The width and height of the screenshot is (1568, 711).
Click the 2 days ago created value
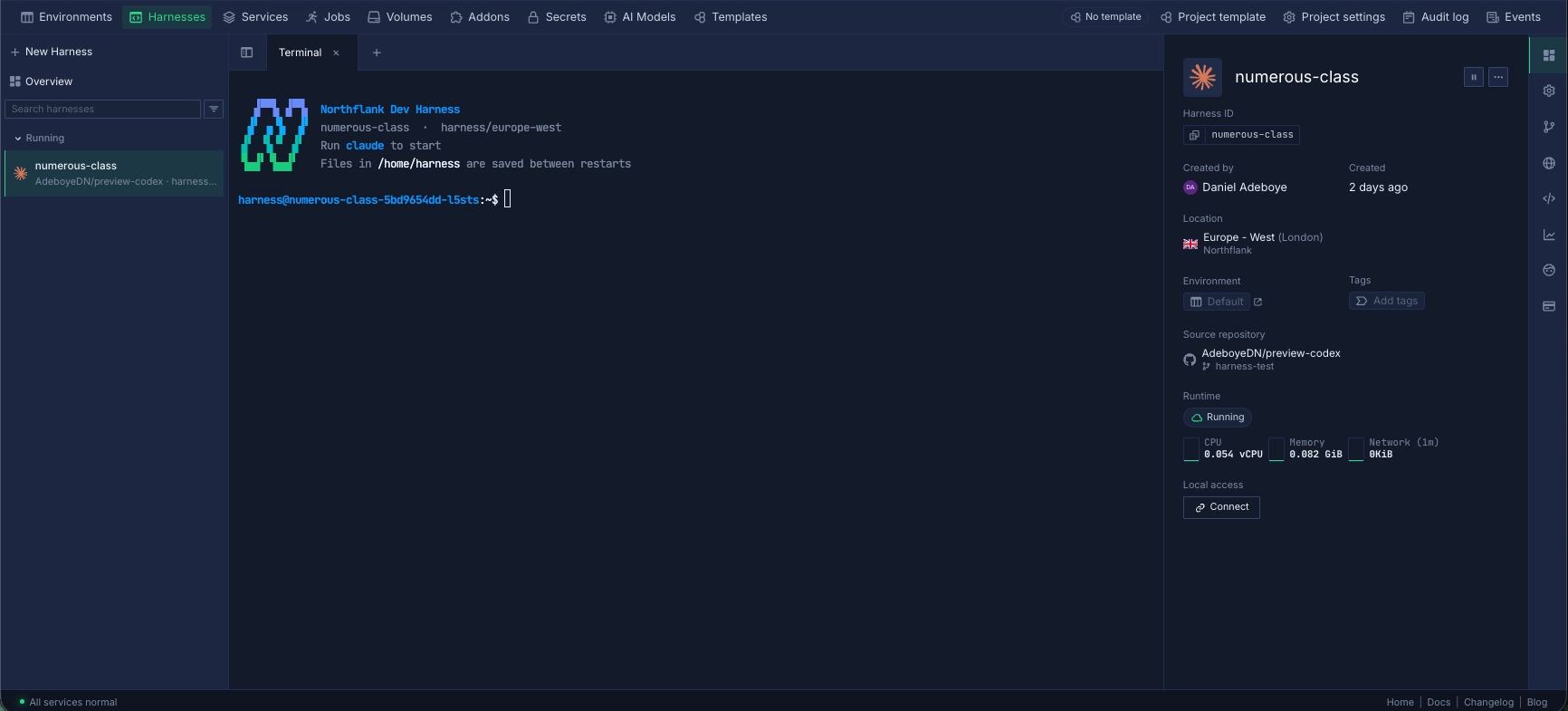(x=1378, y=187)
